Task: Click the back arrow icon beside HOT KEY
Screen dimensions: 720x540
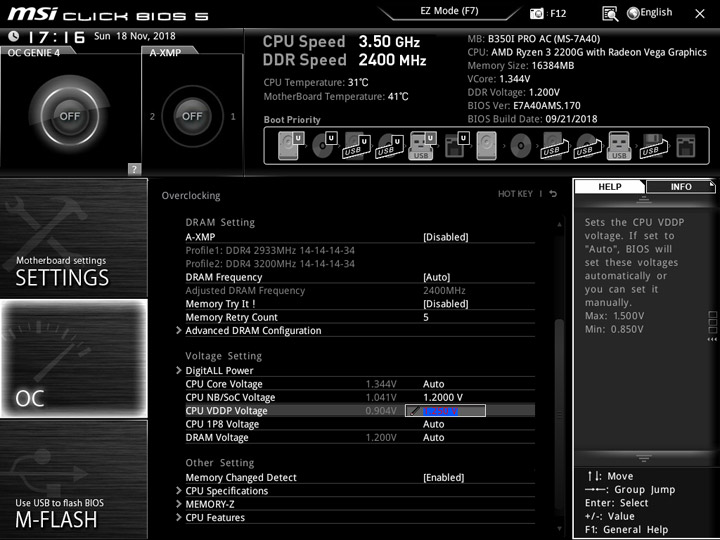Action: [x=553, y=194]
